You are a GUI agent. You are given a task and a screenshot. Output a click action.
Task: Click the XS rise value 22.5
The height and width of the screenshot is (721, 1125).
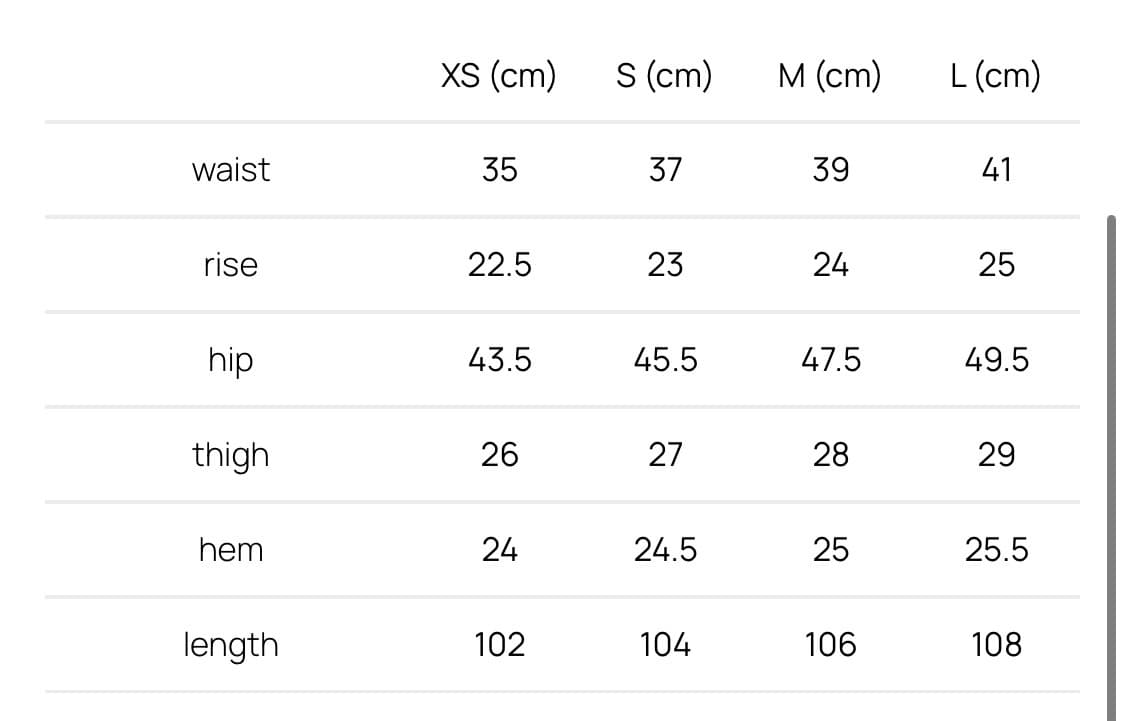click(499, 265)
